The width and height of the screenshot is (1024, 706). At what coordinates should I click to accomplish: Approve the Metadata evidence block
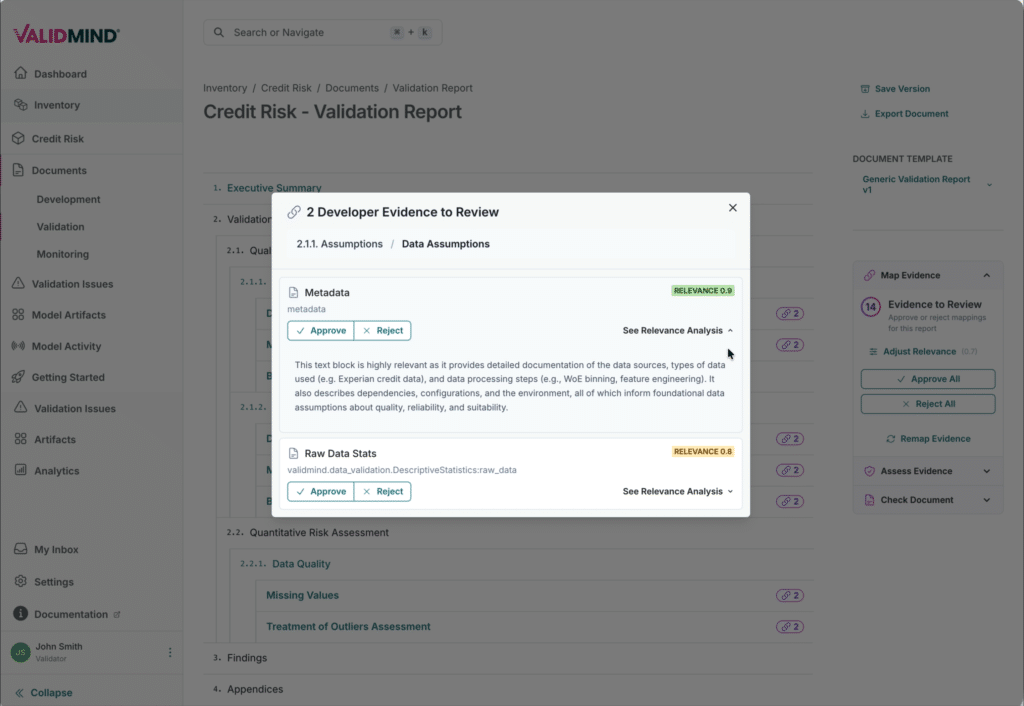click(320, 330)
